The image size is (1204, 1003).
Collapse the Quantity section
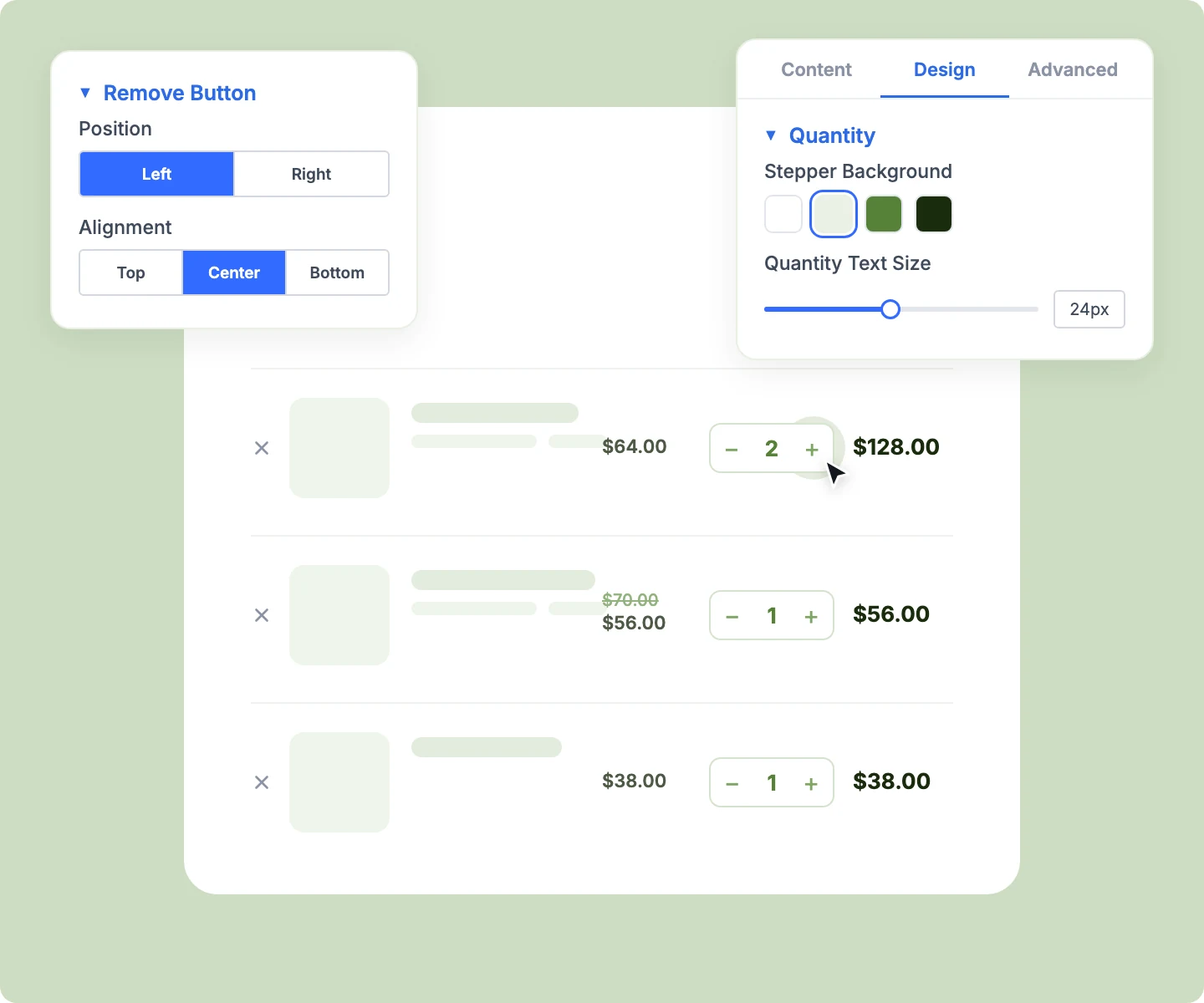[771, 135]
